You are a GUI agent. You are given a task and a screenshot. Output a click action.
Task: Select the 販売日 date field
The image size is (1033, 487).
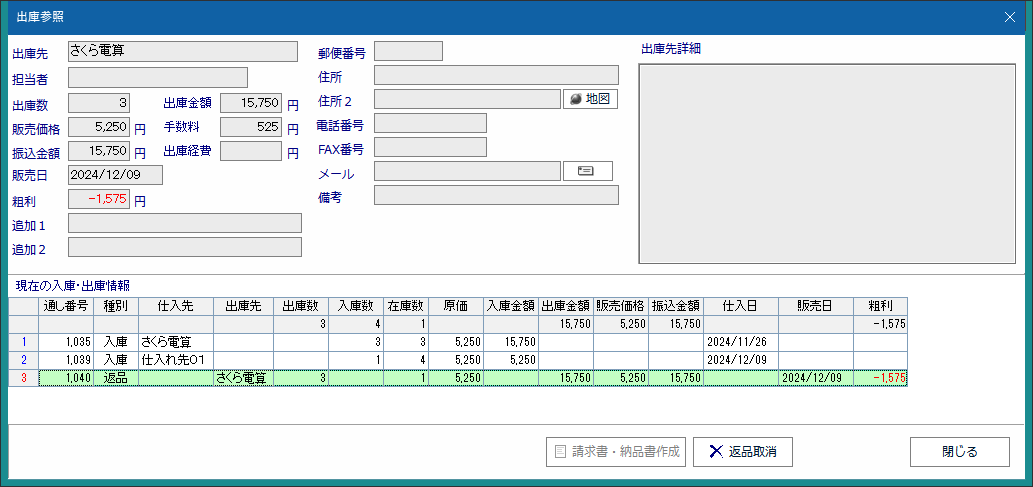click(x=115, y=175)
